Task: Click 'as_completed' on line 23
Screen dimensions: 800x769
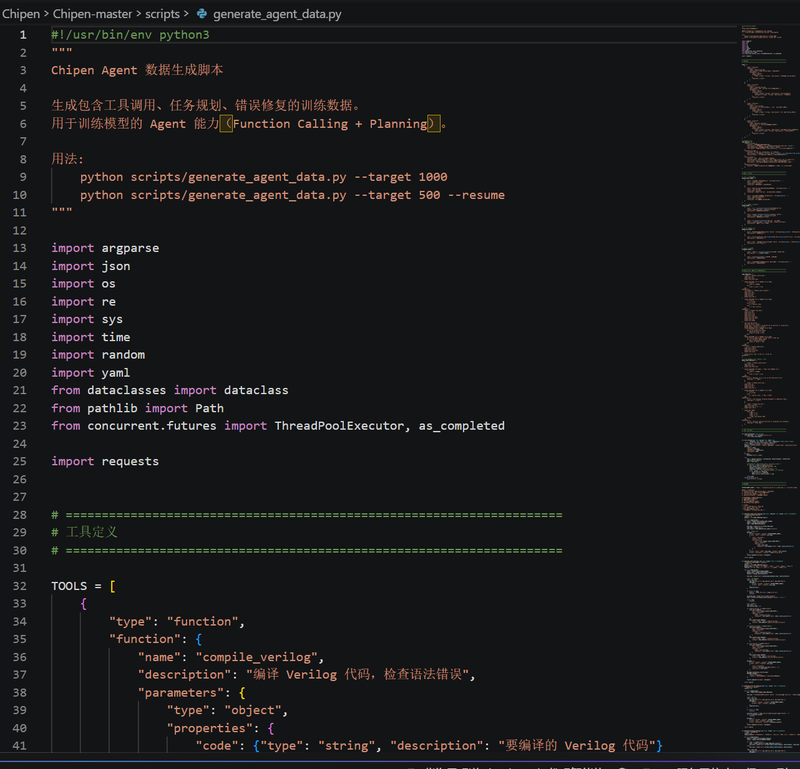Action: coord(462,426)
